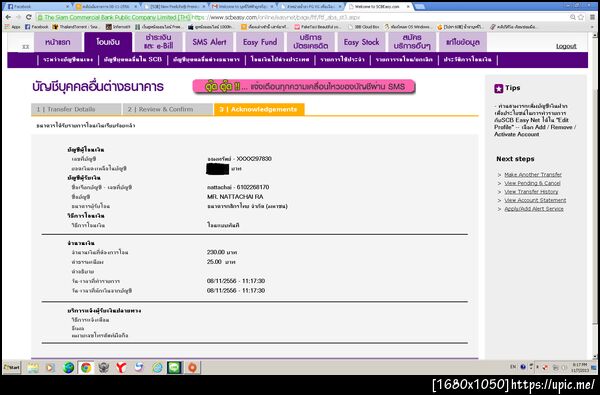600x395 pixels.
Task: Open the สมัครบริการอื่นๆ menu tab
Action: click(x=412, y=42)
